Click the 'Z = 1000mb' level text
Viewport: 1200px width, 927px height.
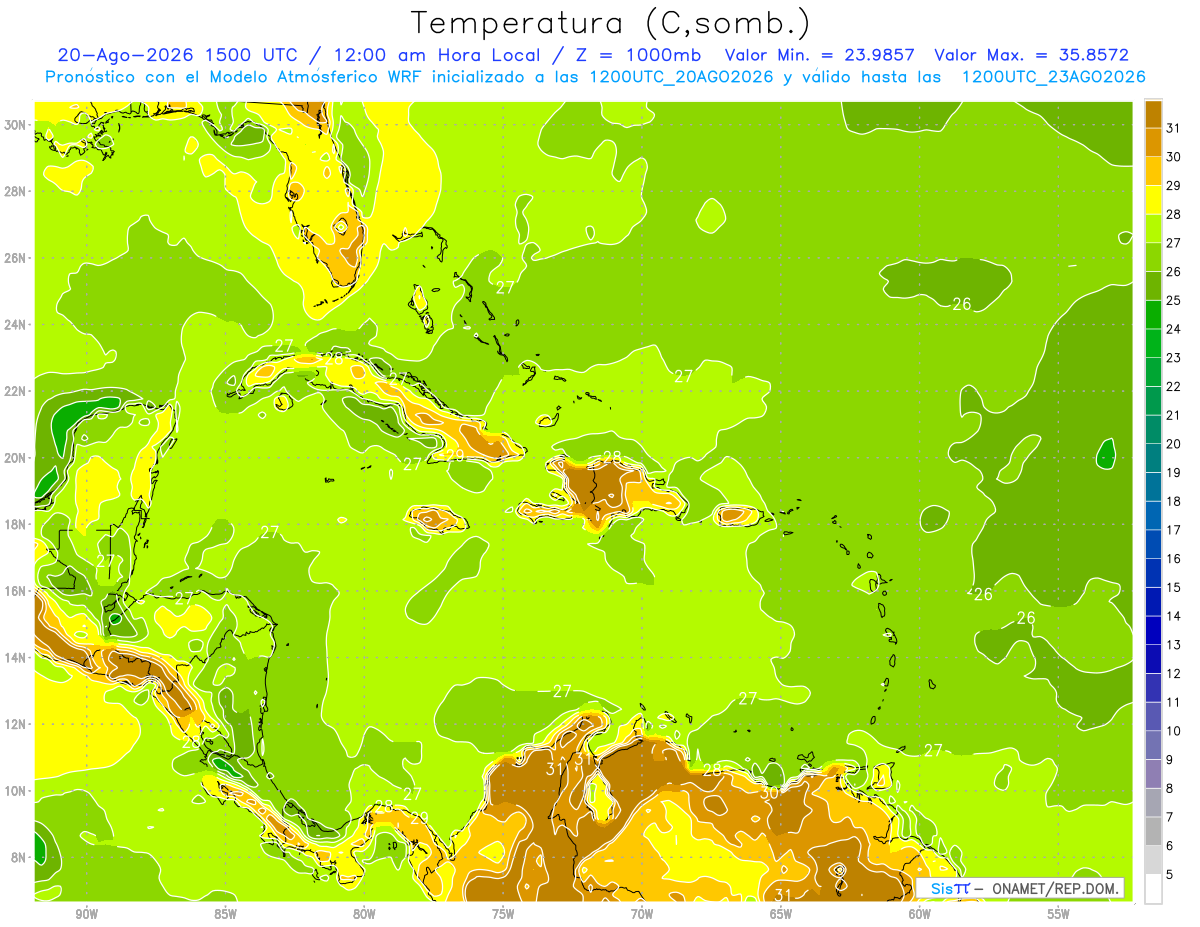[638, 55]
